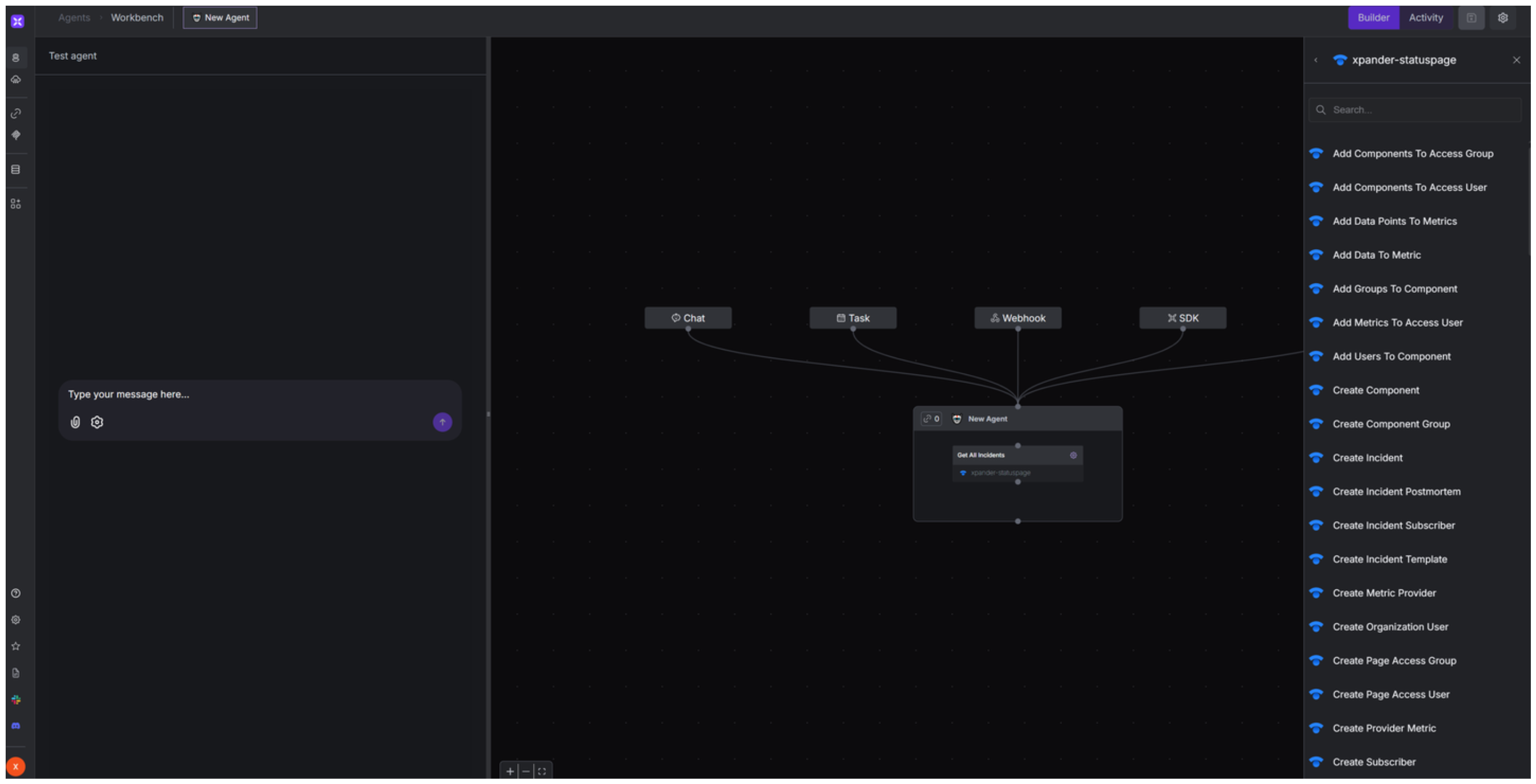
Task: Select Add Data To Metric operation
Action: (1376, 255)
